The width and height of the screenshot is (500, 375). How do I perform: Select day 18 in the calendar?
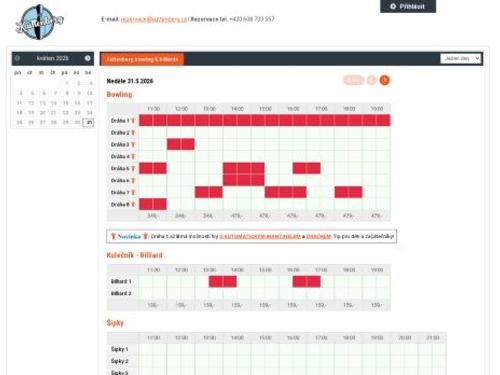click(19, 113)
